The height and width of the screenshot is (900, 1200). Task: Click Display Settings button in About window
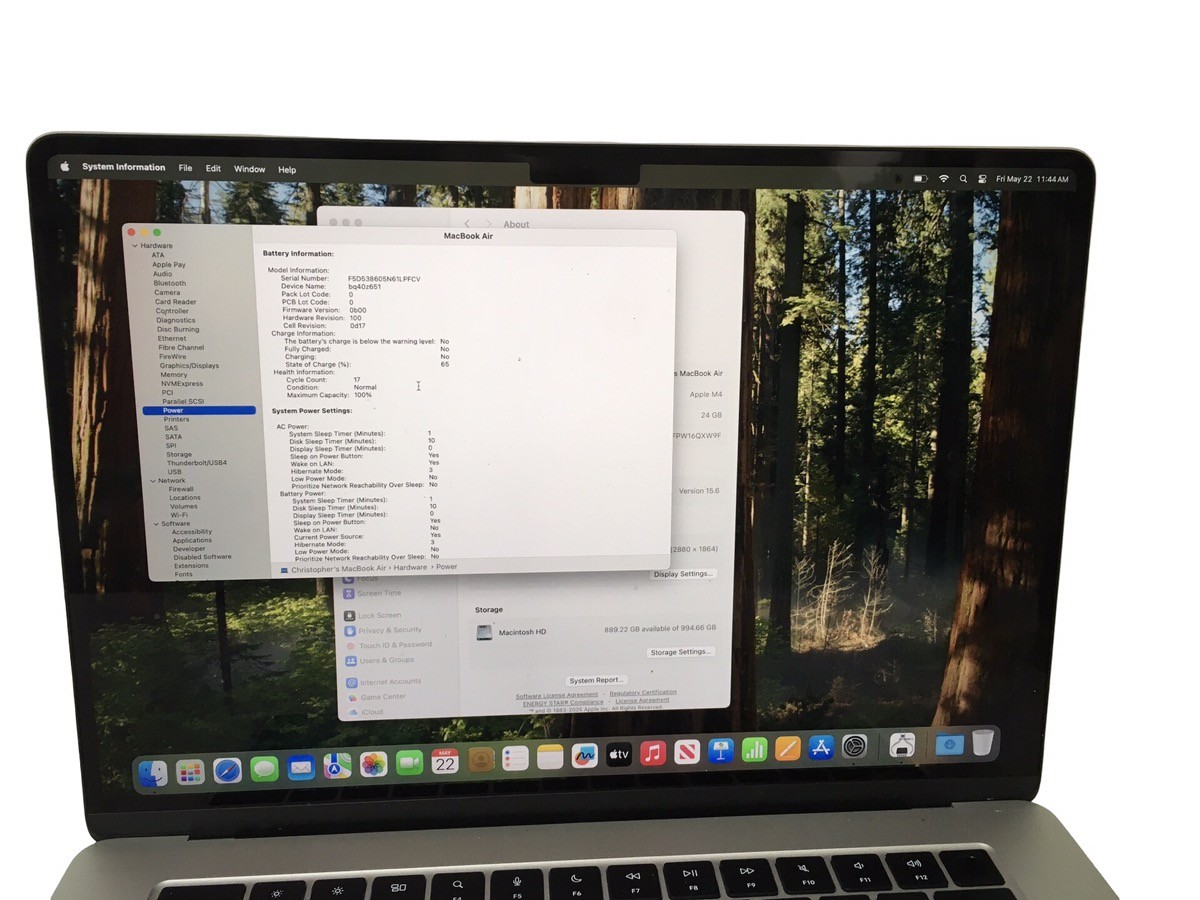[x=683, y=574]
